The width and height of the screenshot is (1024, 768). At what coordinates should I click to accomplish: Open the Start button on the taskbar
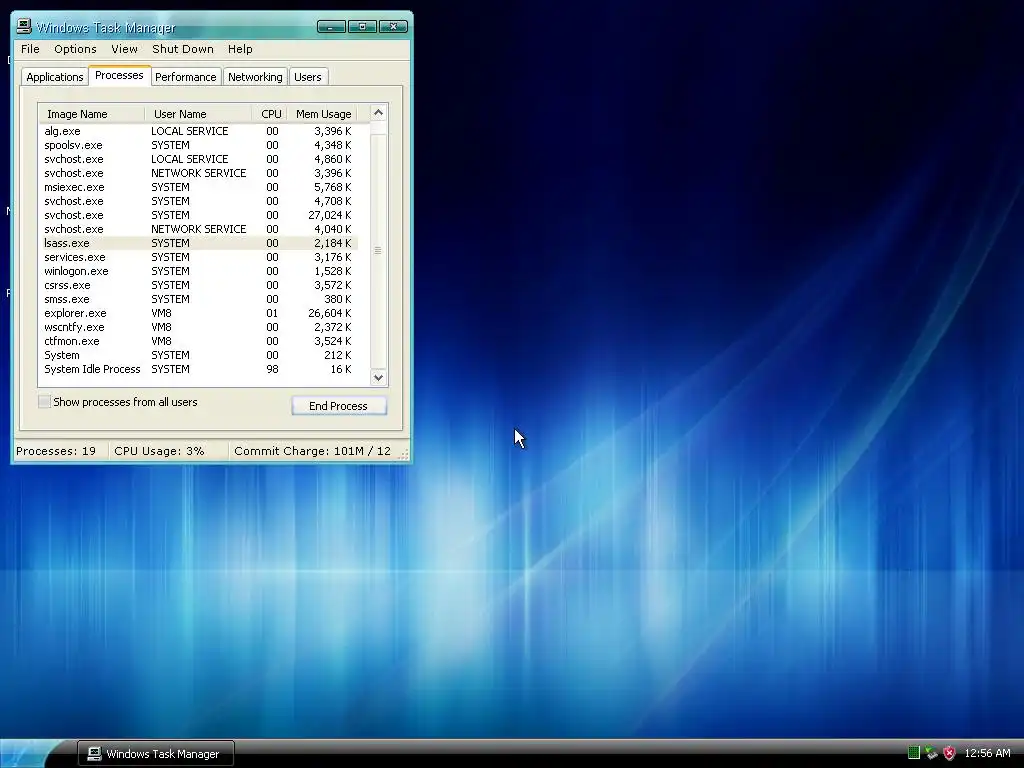[29, 753]
